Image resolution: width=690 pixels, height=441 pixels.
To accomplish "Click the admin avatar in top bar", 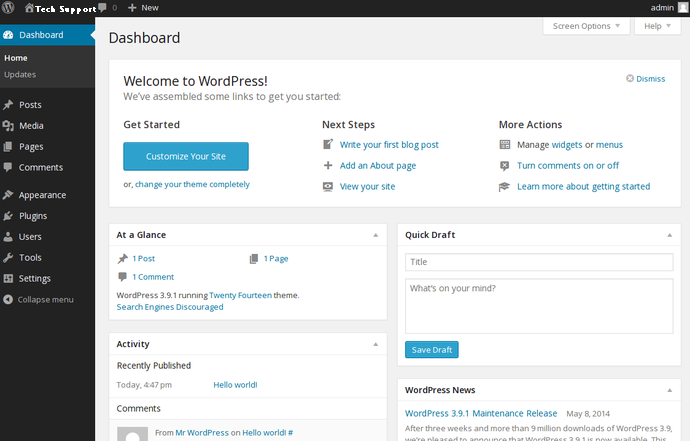I will 683,7.
